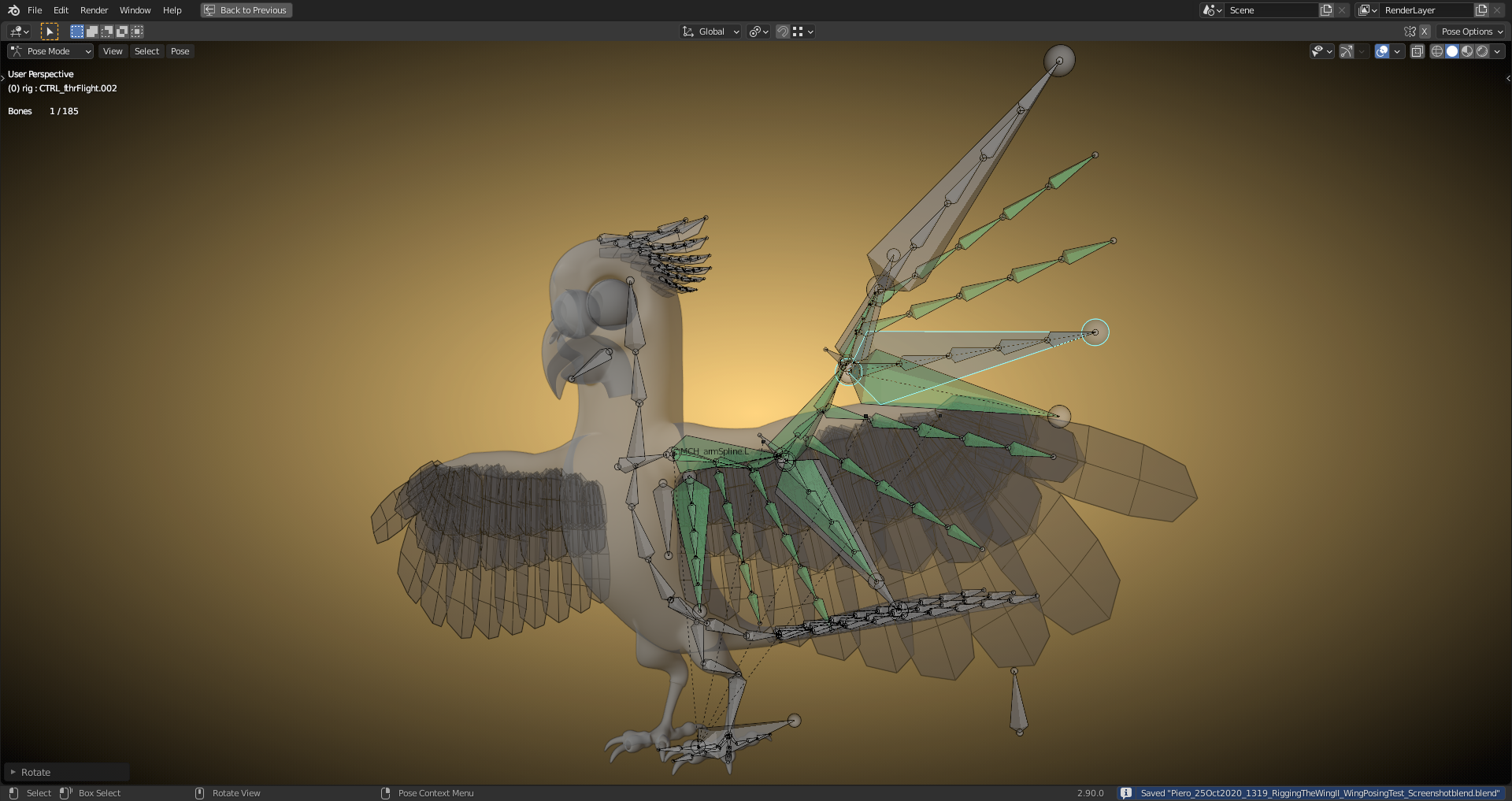Open the Pose menu in header

pyautogui.click(x=180, y=50)
